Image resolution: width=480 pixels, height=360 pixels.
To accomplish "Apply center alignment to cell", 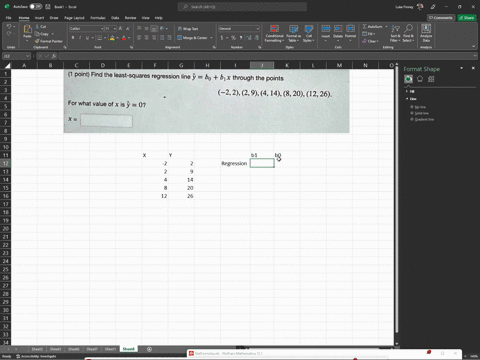I will click(146, 38).
